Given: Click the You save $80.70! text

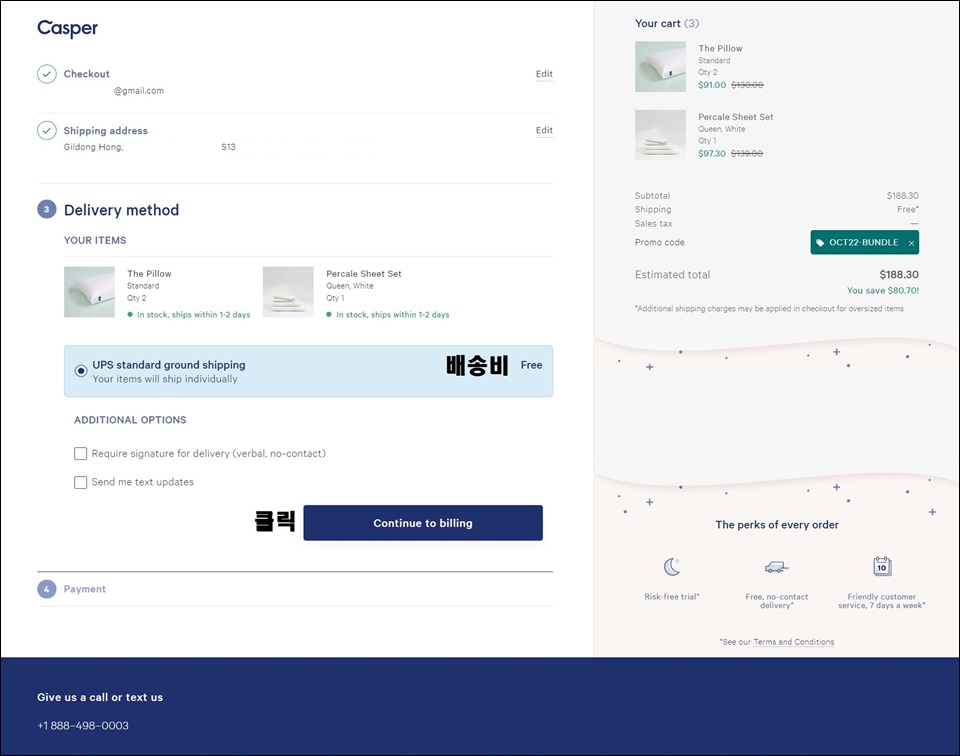Looking at the screenshot, I should tap(883, 291).
